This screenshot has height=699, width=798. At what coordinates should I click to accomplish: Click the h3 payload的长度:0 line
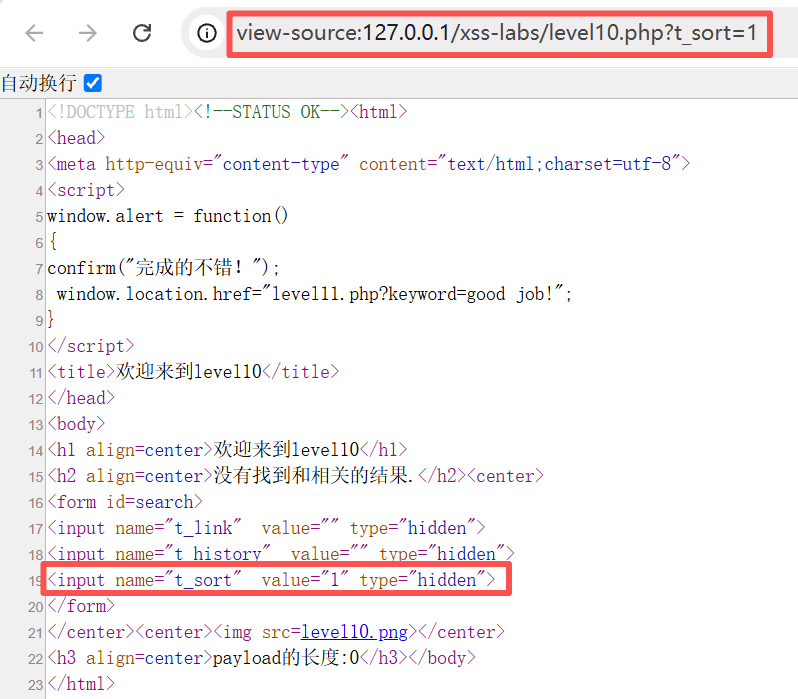(261, 658)
